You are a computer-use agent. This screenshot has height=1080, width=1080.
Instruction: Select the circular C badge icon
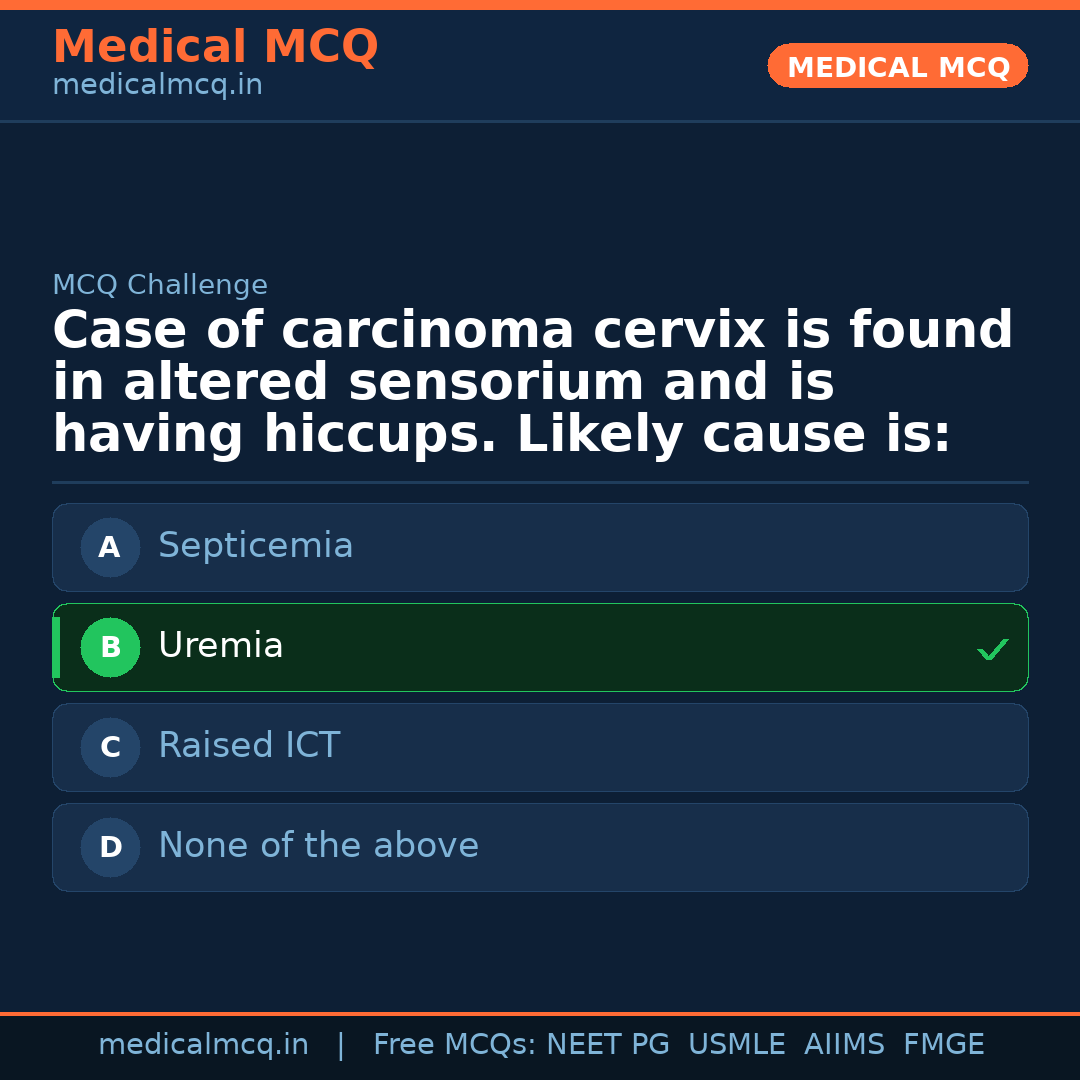point(110,747)
